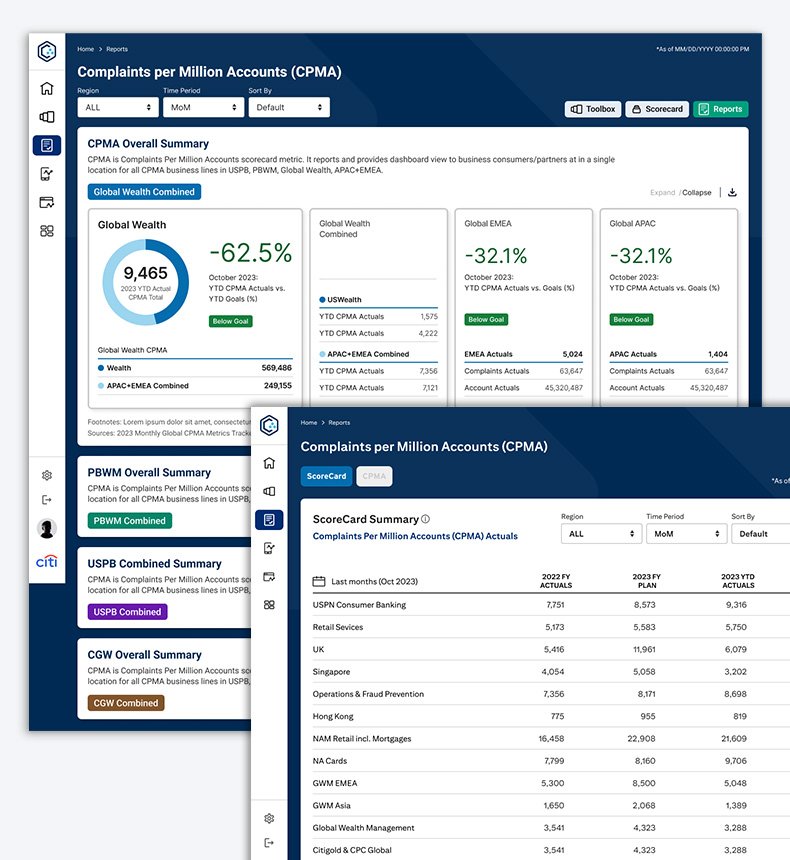Click Home breadcrumb in front window
The height and width of the screenshot is (860, 790).
309,422
